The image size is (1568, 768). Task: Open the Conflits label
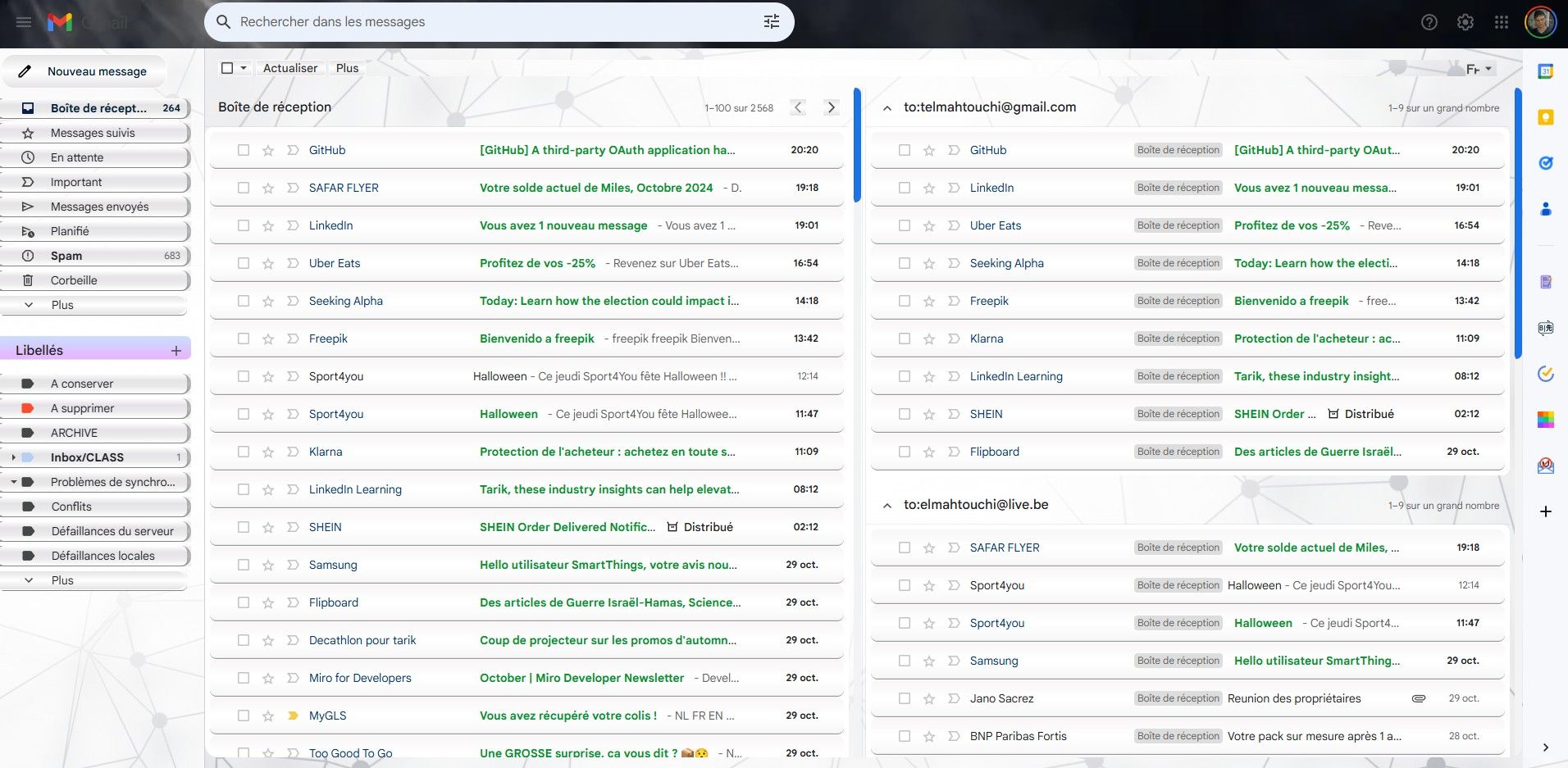96,507
